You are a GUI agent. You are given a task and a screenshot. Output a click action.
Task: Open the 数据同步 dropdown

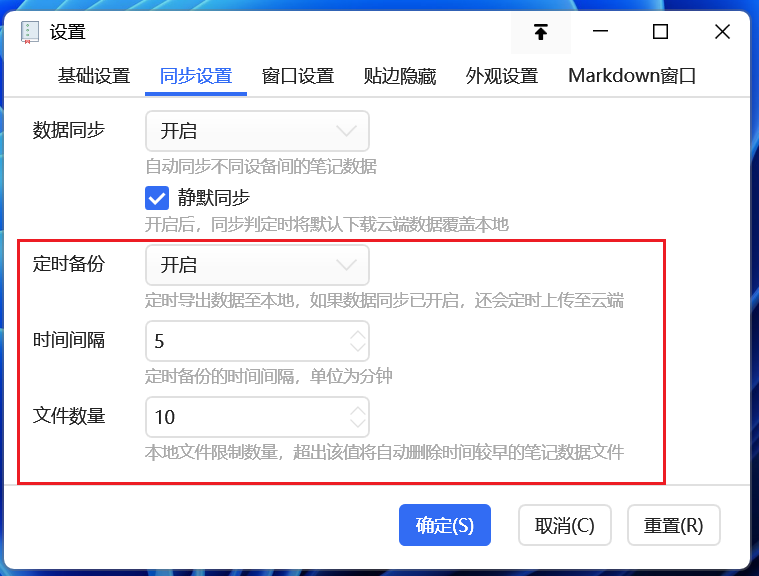point(258,131)
